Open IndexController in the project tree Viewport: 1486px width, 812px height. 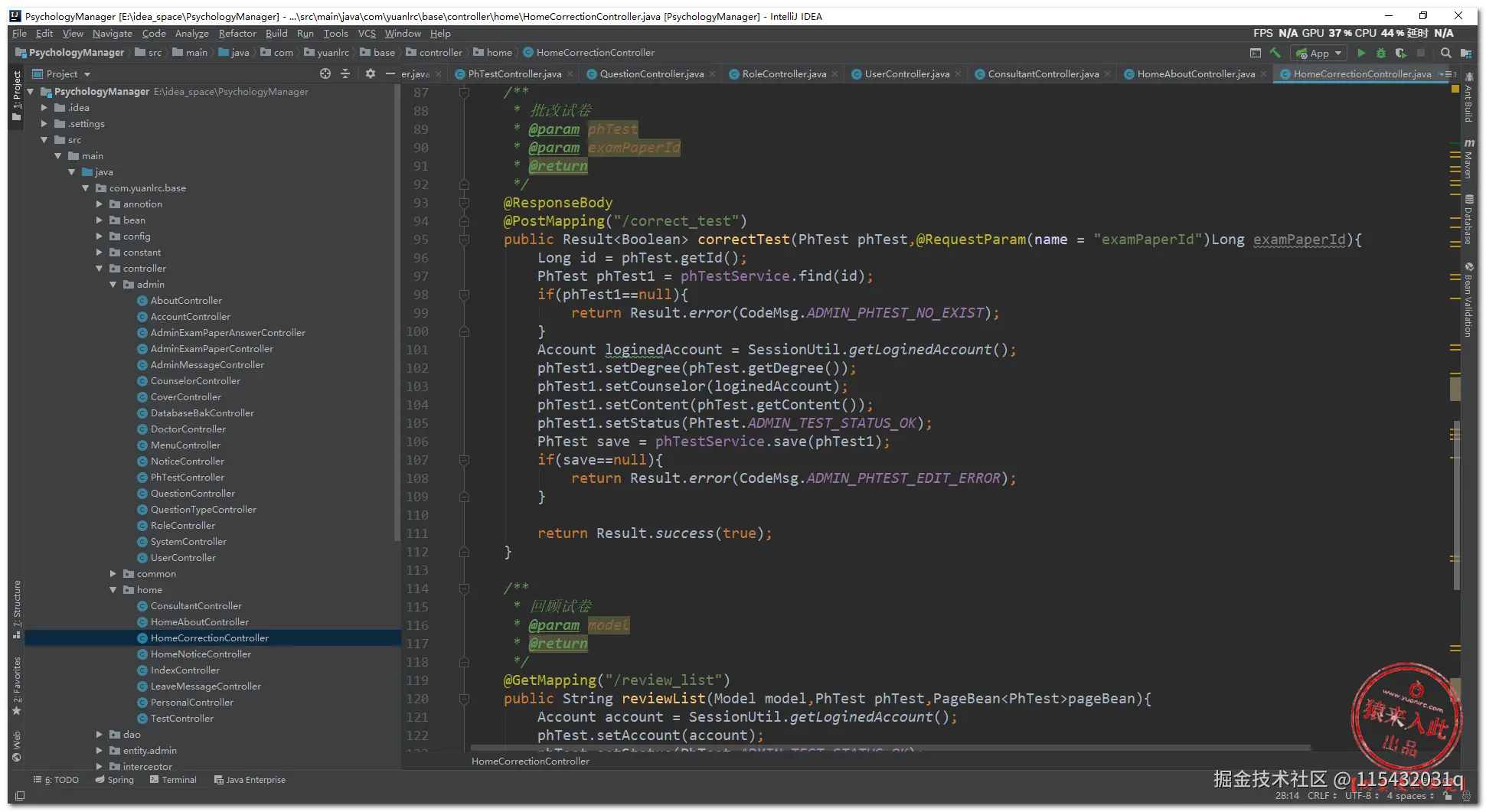click(x=185, y=670)
